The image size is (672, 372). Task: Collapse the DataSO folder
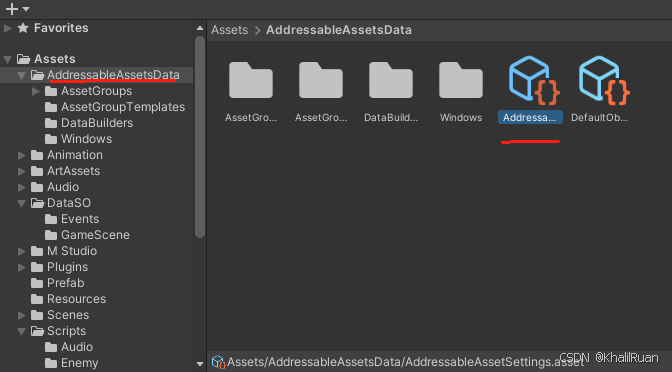tap(21, 204)
